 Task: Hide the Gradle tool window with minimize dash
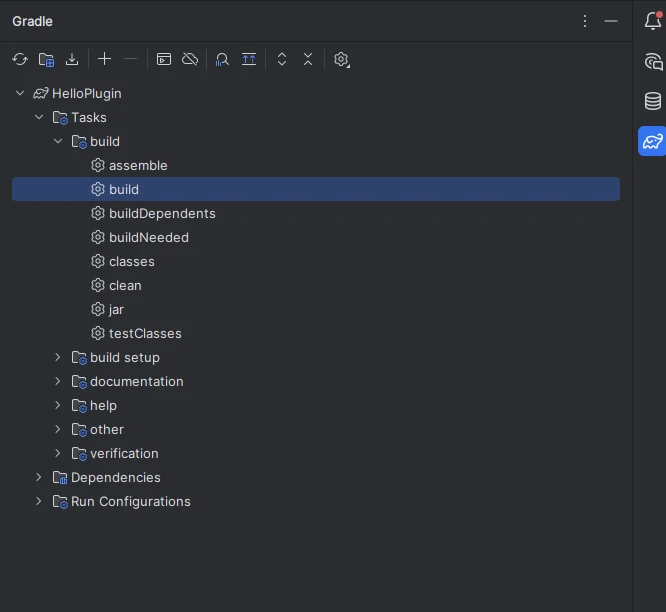point(611,21)
